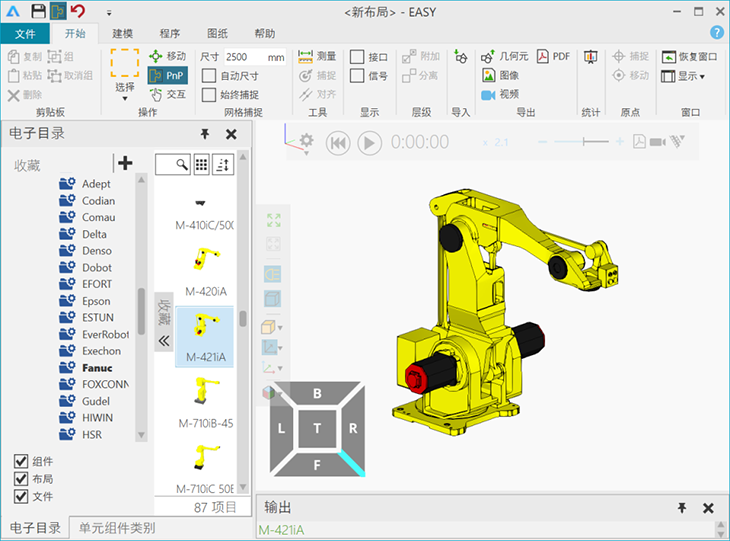
Task: Collapse the 收藏 side panel chevron
Action: tap(165, 340)
